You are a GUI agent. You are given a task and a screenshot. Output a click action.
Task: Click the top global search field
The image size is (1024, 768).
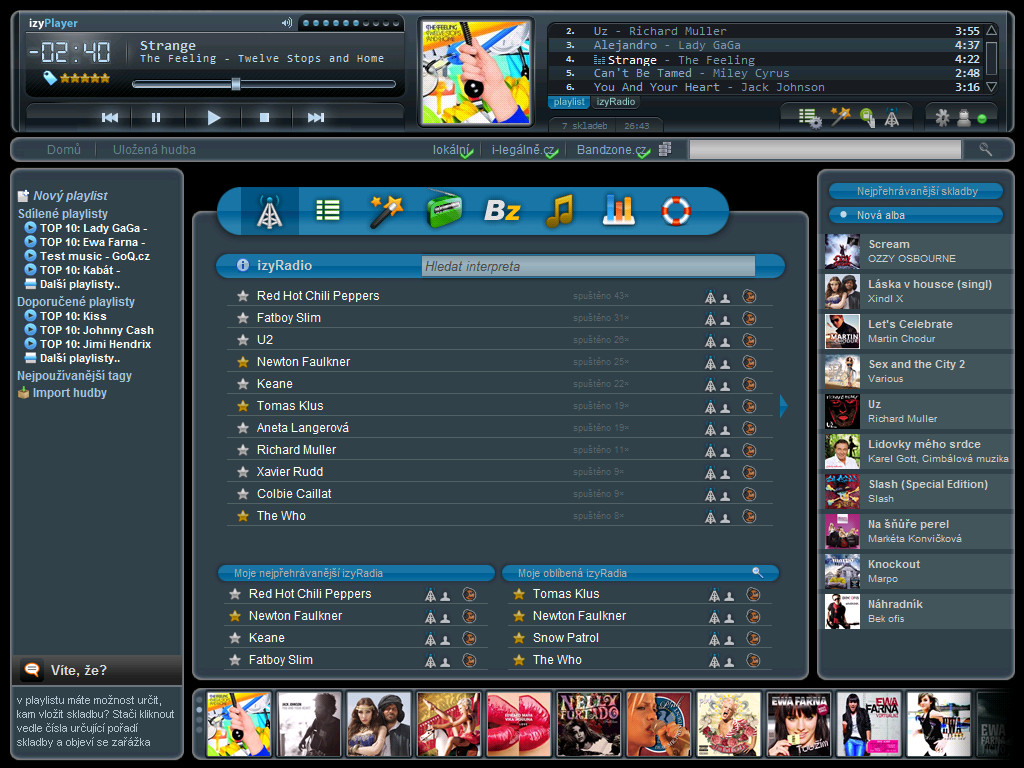[x=825, y=150]
